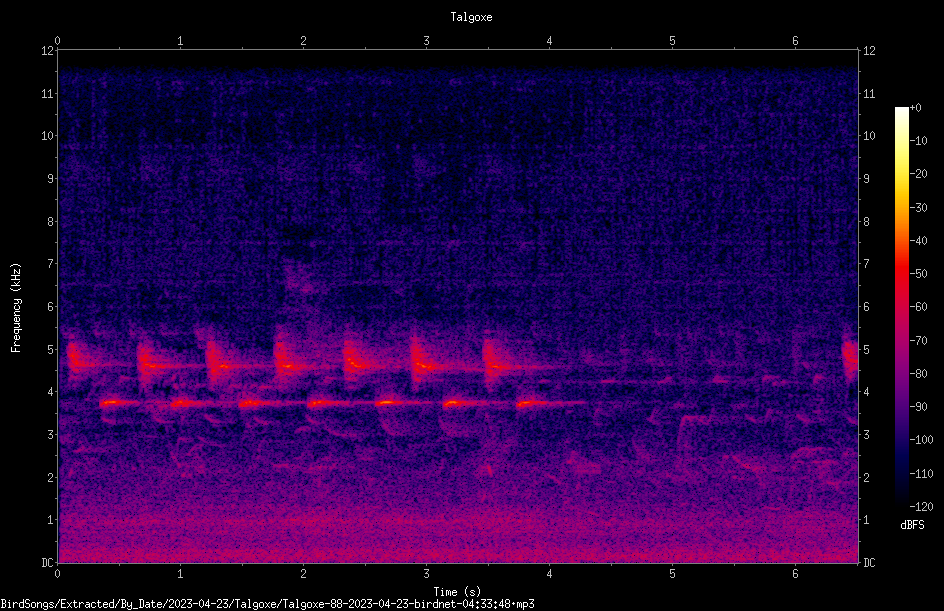Click the DC label on the left frequency axis
The image size is (944, 611).
[x=47, y=562]
